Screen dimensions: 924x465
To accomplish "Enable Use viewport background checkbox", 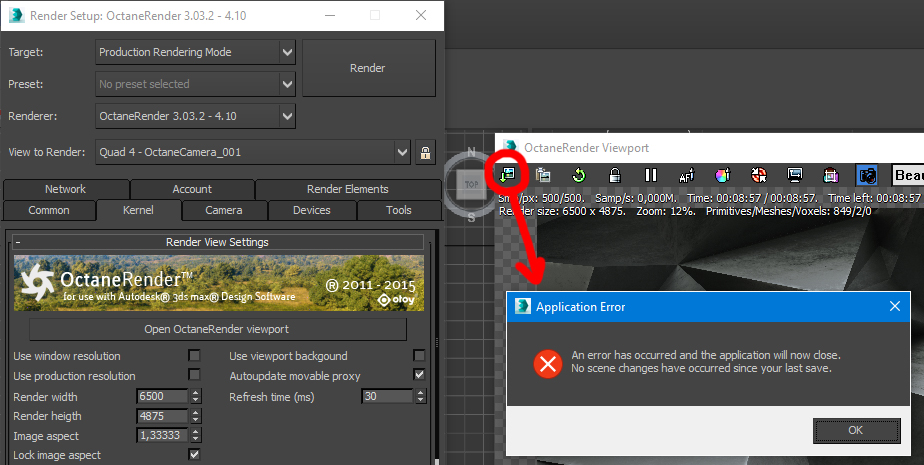I will tap(419, 355).
